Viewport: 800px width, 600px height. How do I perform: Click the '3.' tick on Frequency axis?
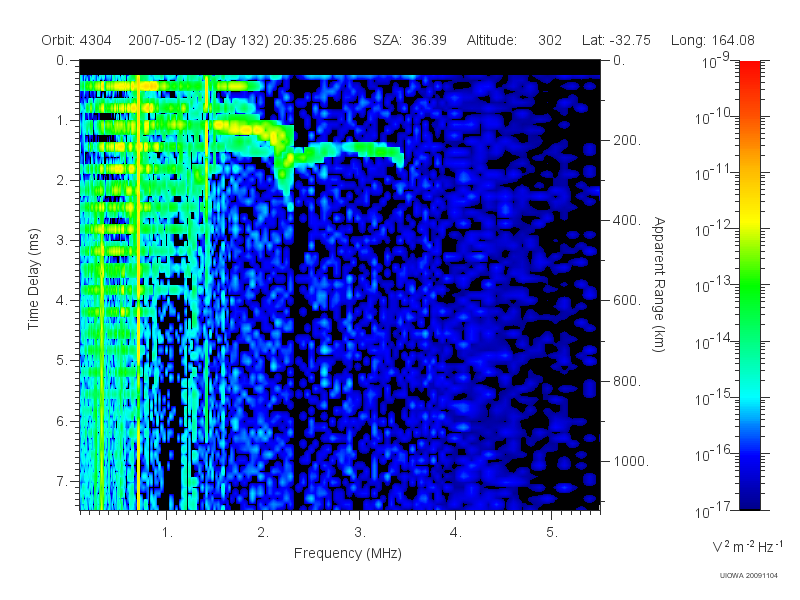click(x=360, y=533)
